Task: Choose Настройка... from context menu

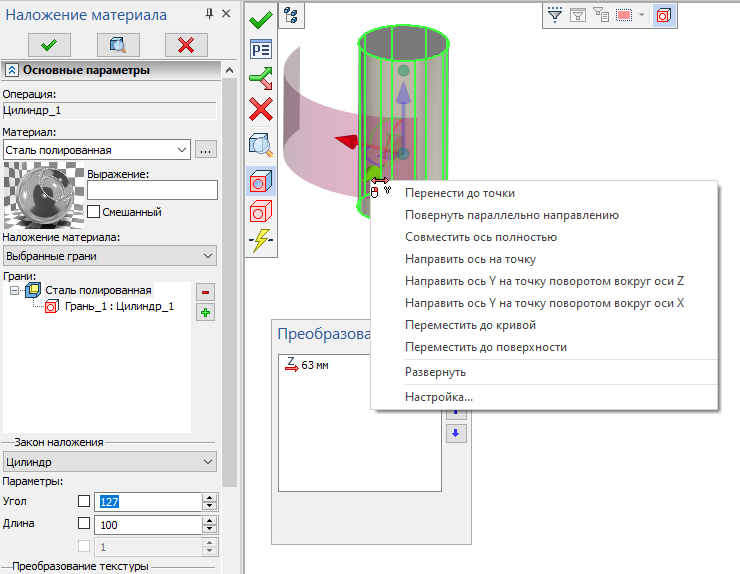Action: click(x=439, y=397)
